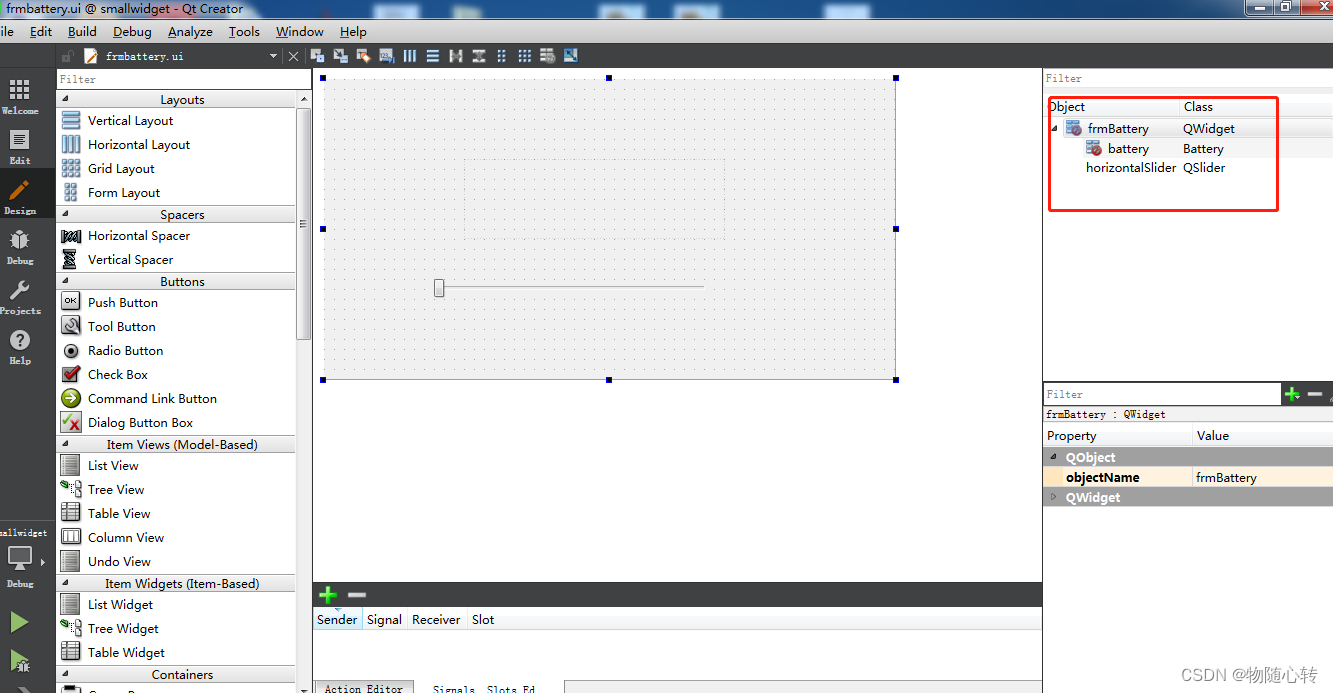Click Lay Out Horizontally in Splitter icon
Image resolution: width=1333 pixels, height=693 pixels.
[456, 56]
